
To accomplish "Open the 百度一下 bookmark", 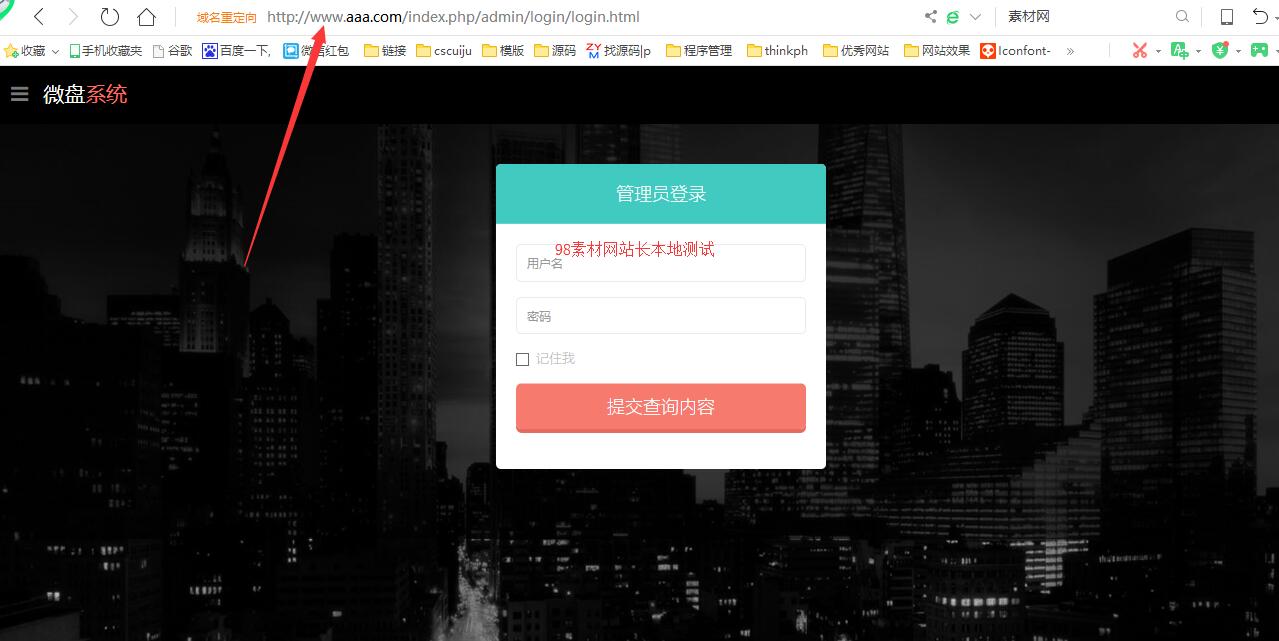I will pos(240,50).
